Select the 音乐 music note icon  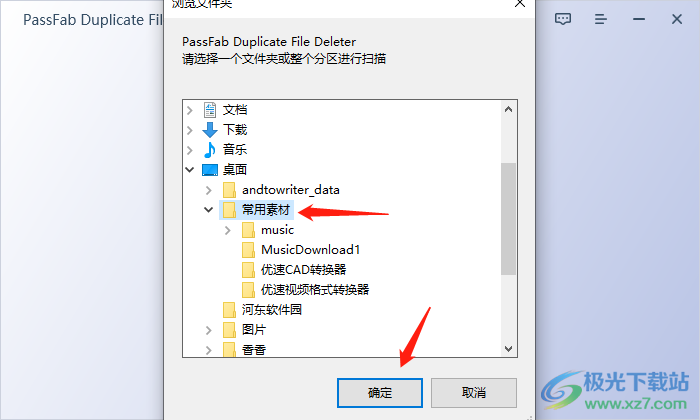coord(210,150)
